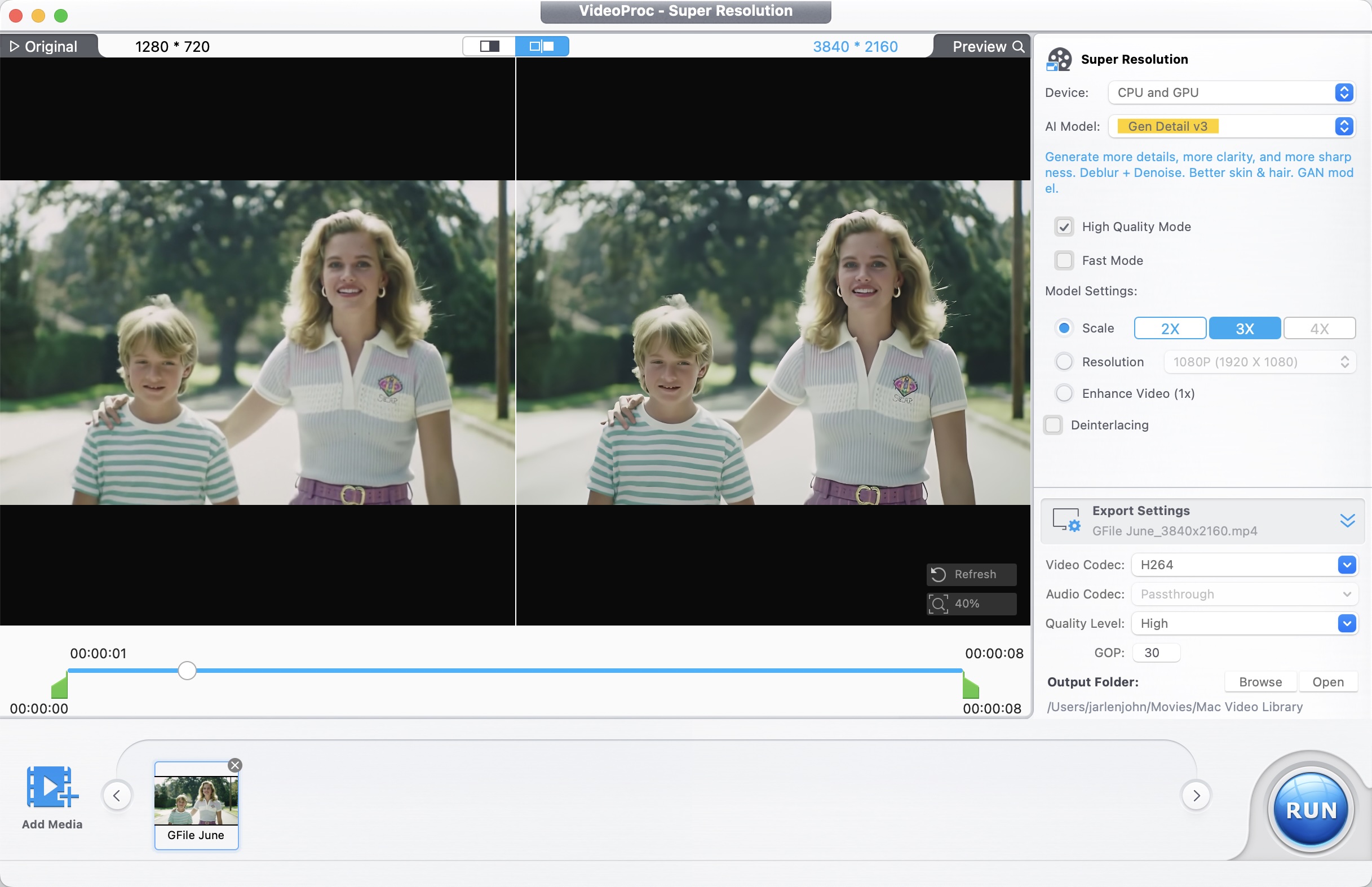The height and width of the screenshot is (887, 1372).
Task: Collapse Export Settings with double chevron
Action: click(x=1347, y=520)
